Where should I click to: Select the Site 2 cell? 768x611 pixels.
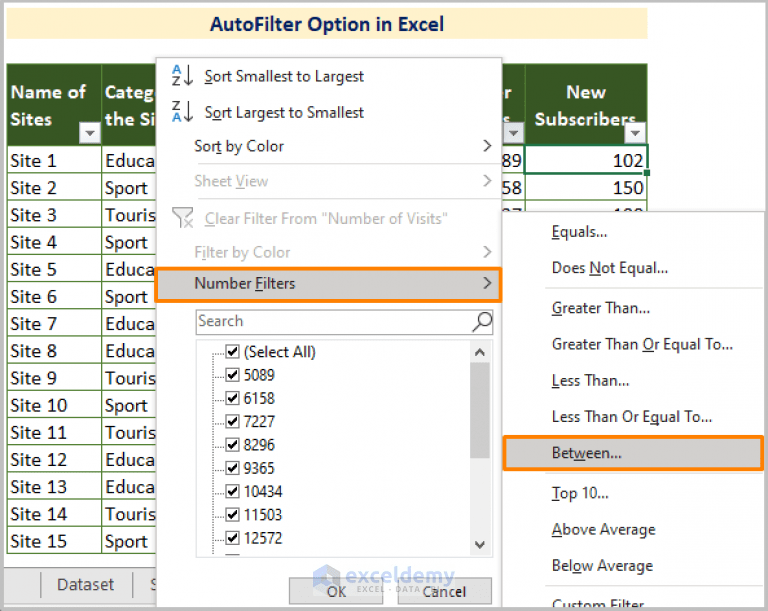54,188
